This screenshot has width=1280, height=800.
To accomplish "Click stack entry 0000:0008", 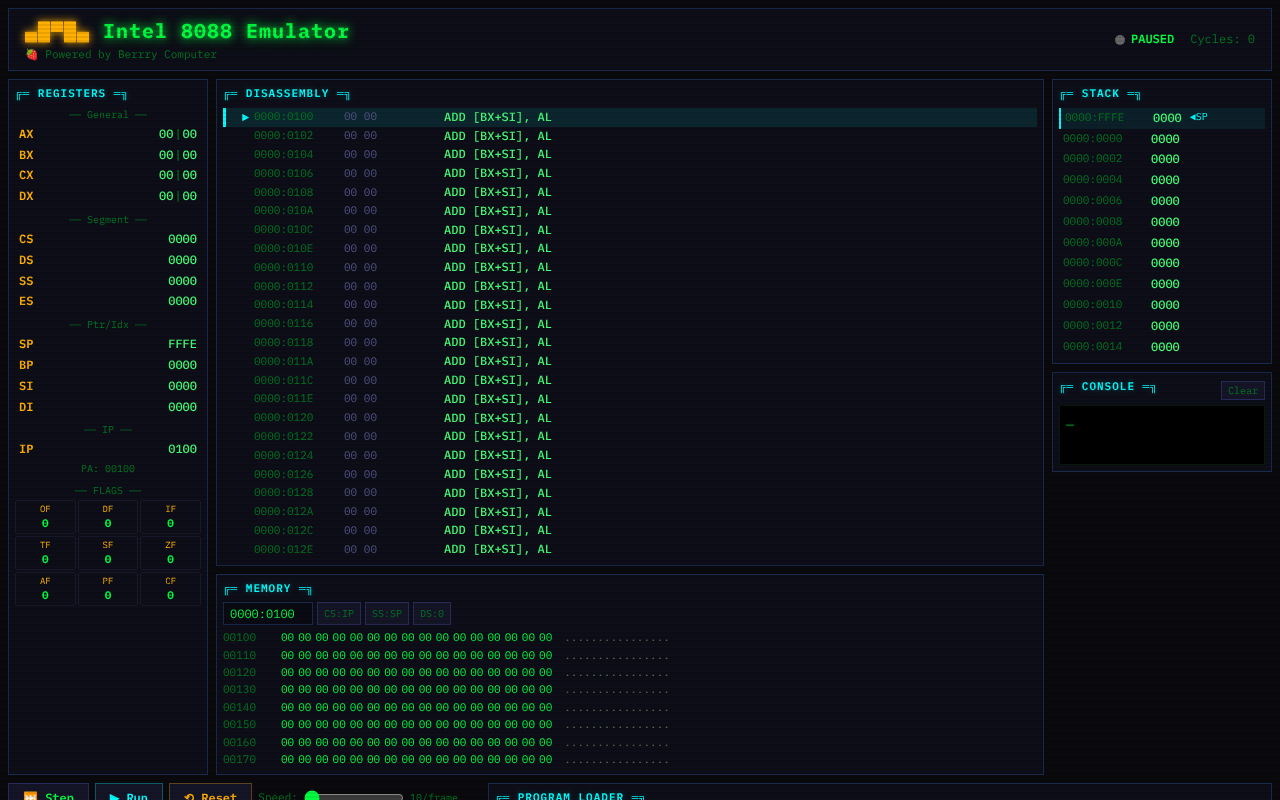I will [1162, 222].
